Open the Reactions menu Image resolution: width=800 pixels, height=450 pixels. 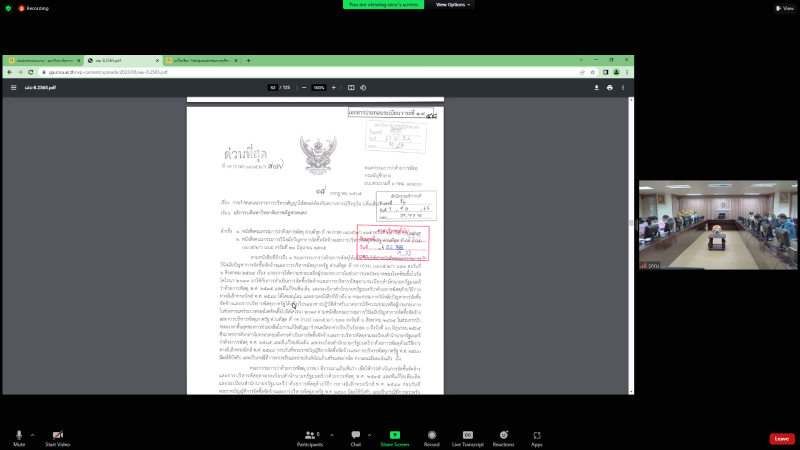point(503,436)
